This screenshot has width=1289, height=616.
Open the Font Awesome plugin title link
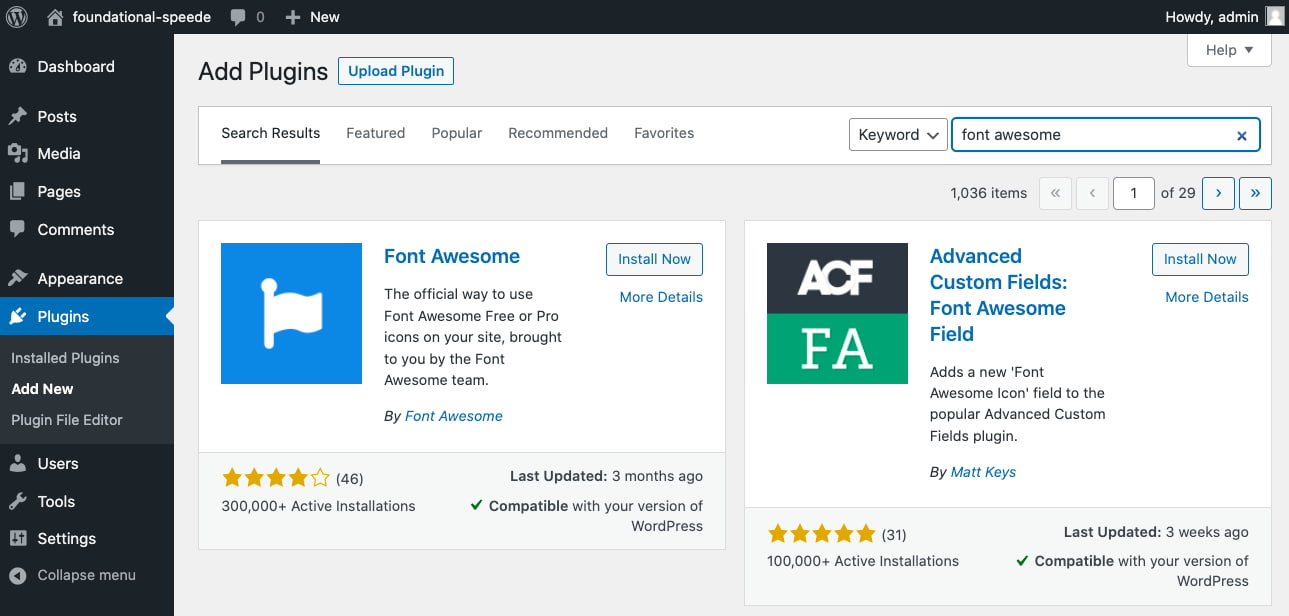coord(452,256)
